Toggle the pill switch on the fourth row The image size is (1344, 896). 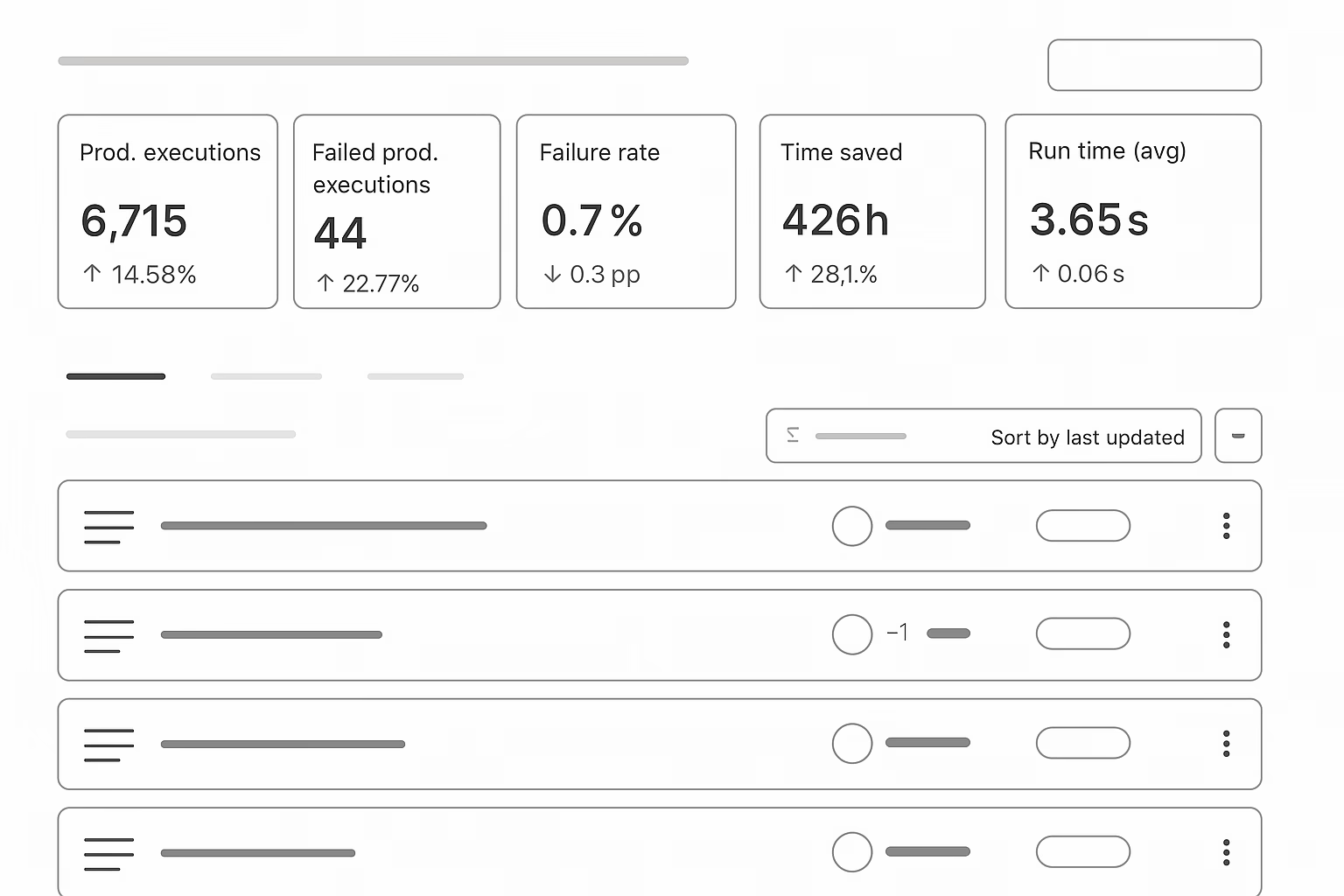[x=1082, y=852]
